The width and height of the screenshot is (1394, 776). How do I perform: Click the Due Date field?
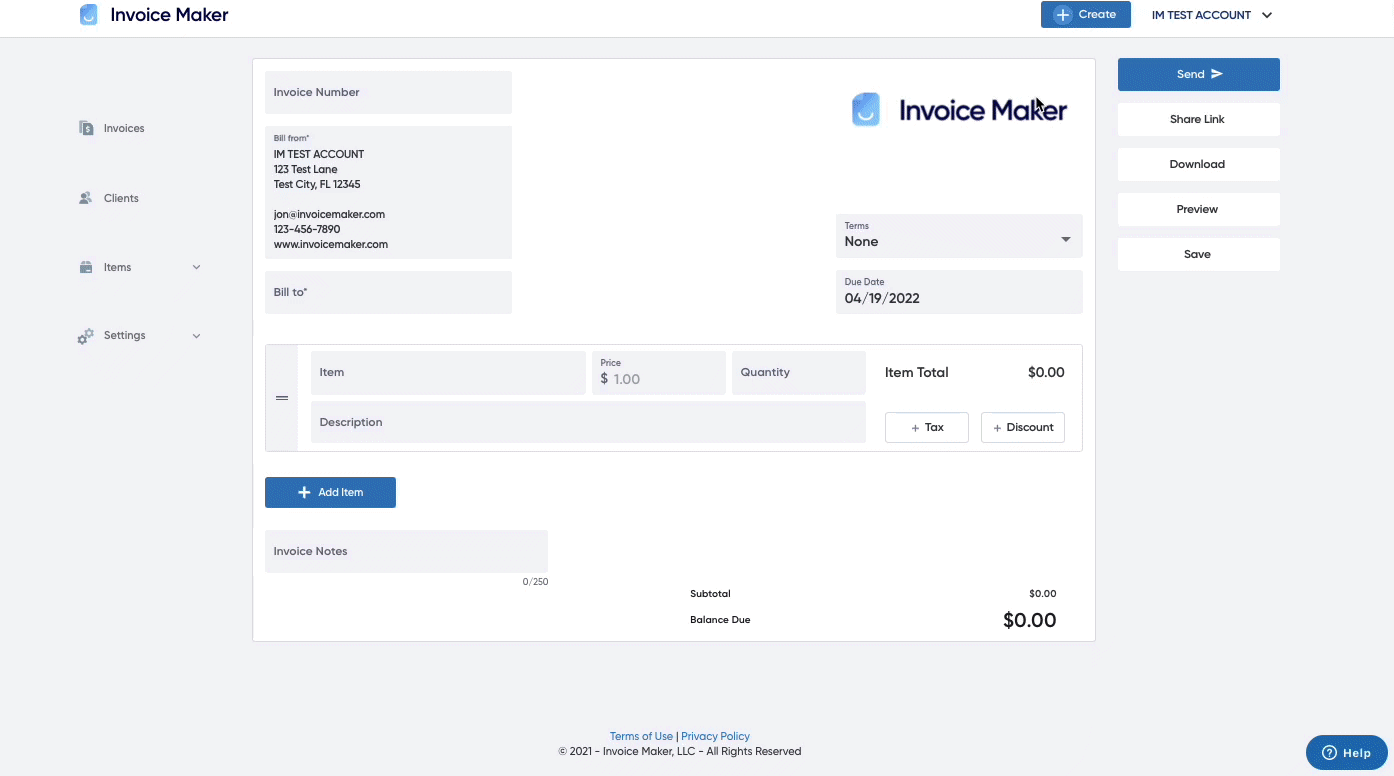pos(959,292)
